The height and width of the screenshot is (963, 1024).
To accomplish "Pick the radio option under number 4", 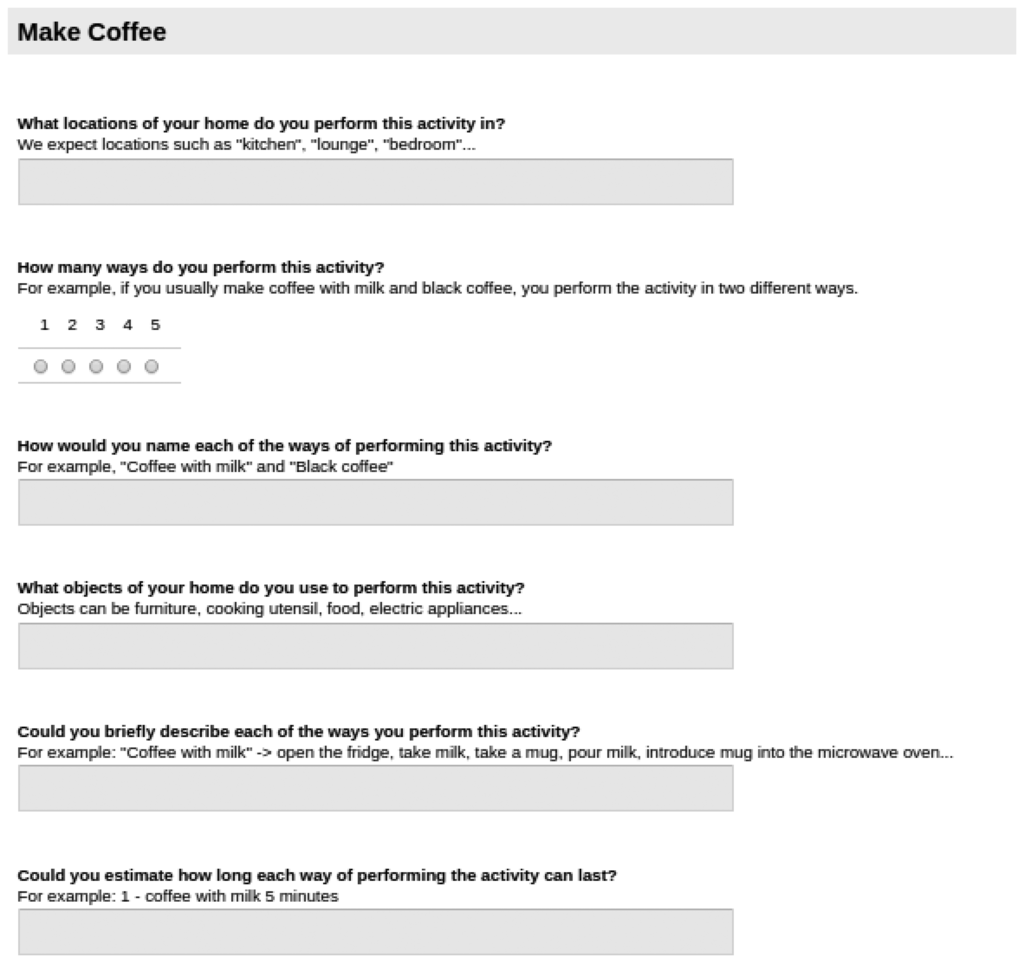I will click(x=124, y=367).
